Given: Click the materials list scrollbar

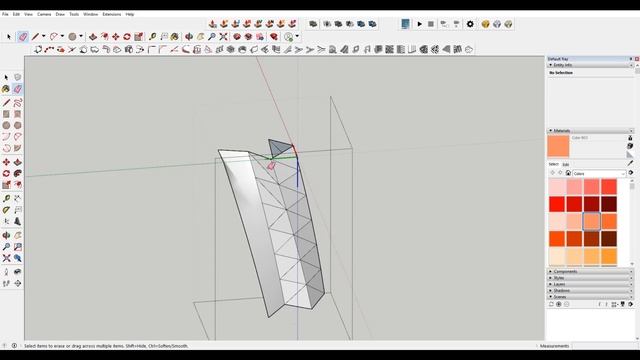Looking at the screenshot, I should click(632, 222).
